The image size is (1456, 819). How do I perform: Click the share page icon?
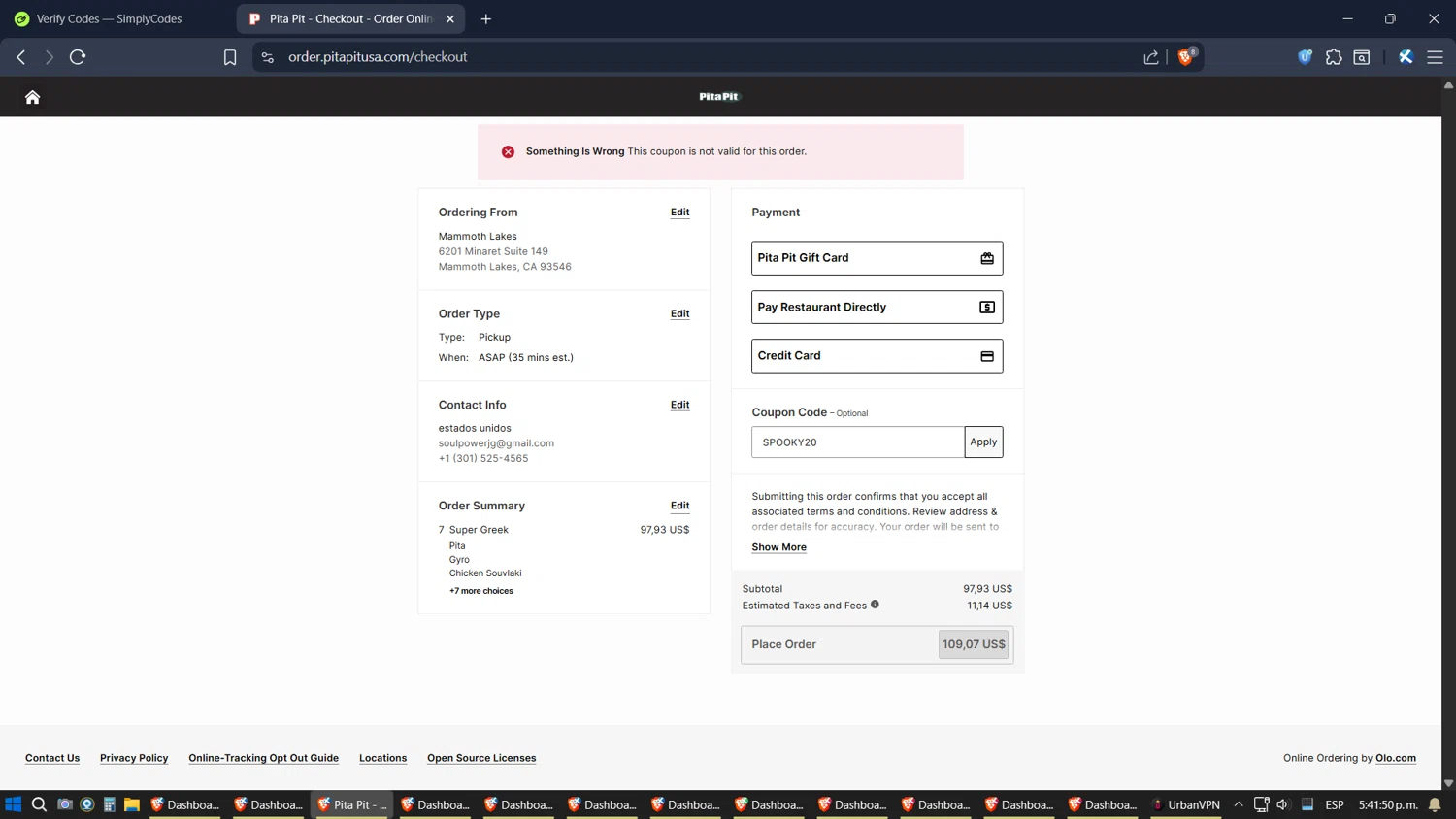[1151, 57]
